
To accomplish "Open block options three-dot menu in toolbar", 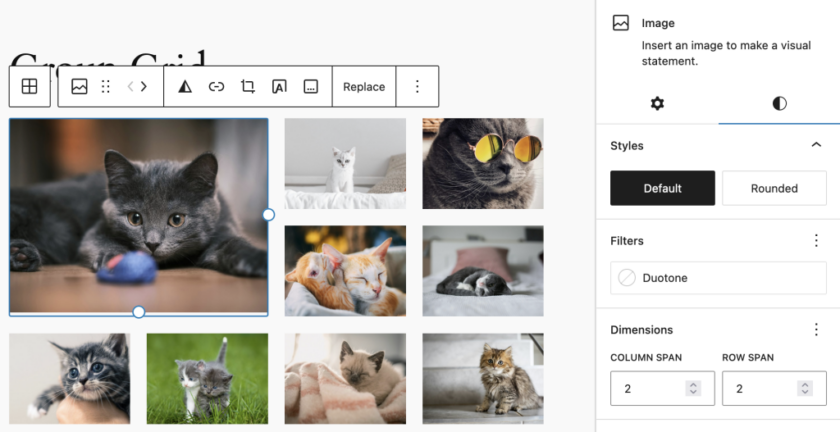I will (417, 87).
